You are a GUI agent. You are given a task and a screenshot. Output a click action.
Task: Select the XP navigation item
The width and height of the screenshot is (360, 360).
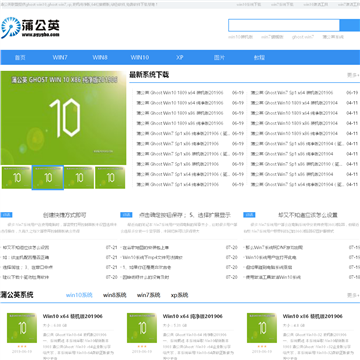(180, 57)
